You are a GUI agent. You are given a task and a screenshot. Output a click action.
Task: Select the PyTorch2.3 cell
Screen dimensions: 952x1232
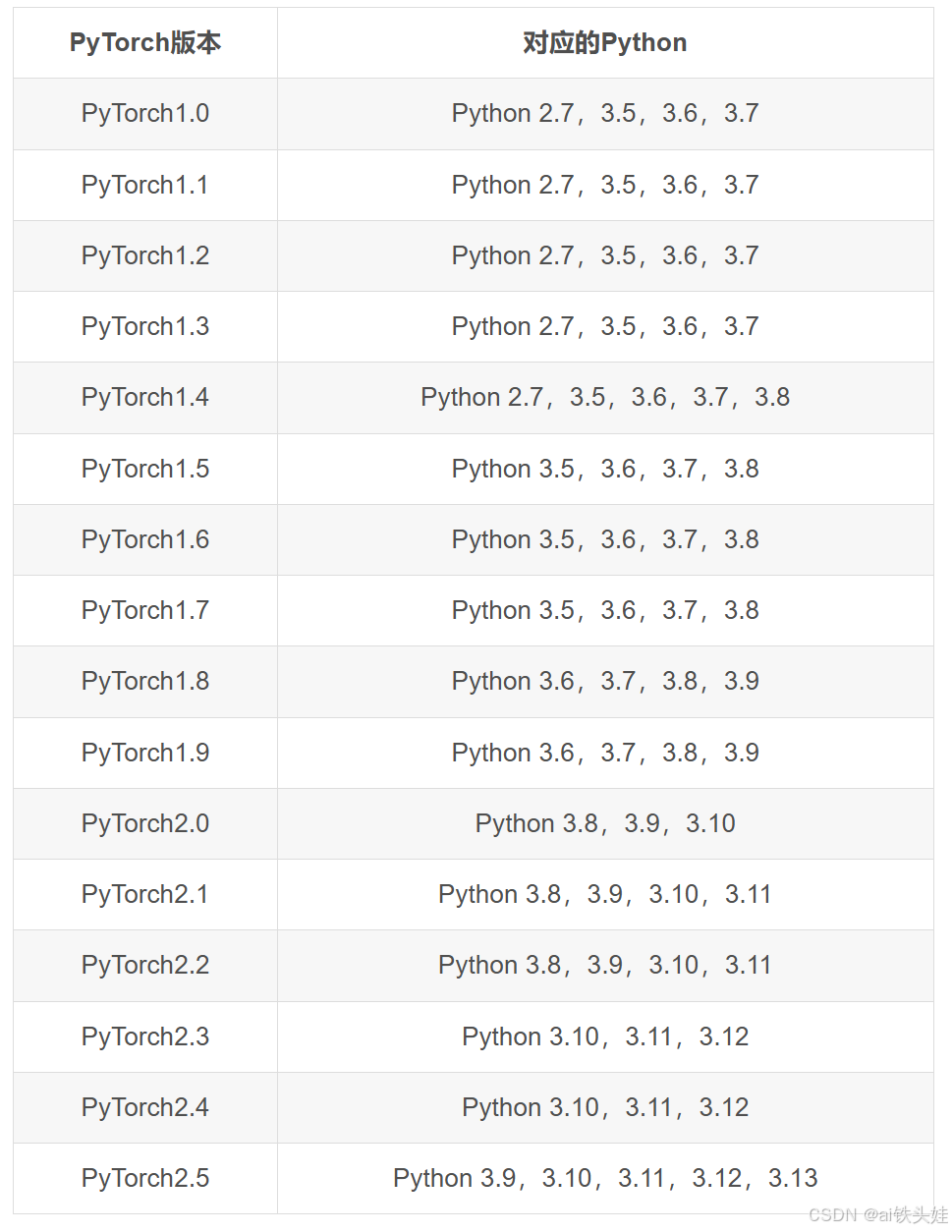(145, 1037)
